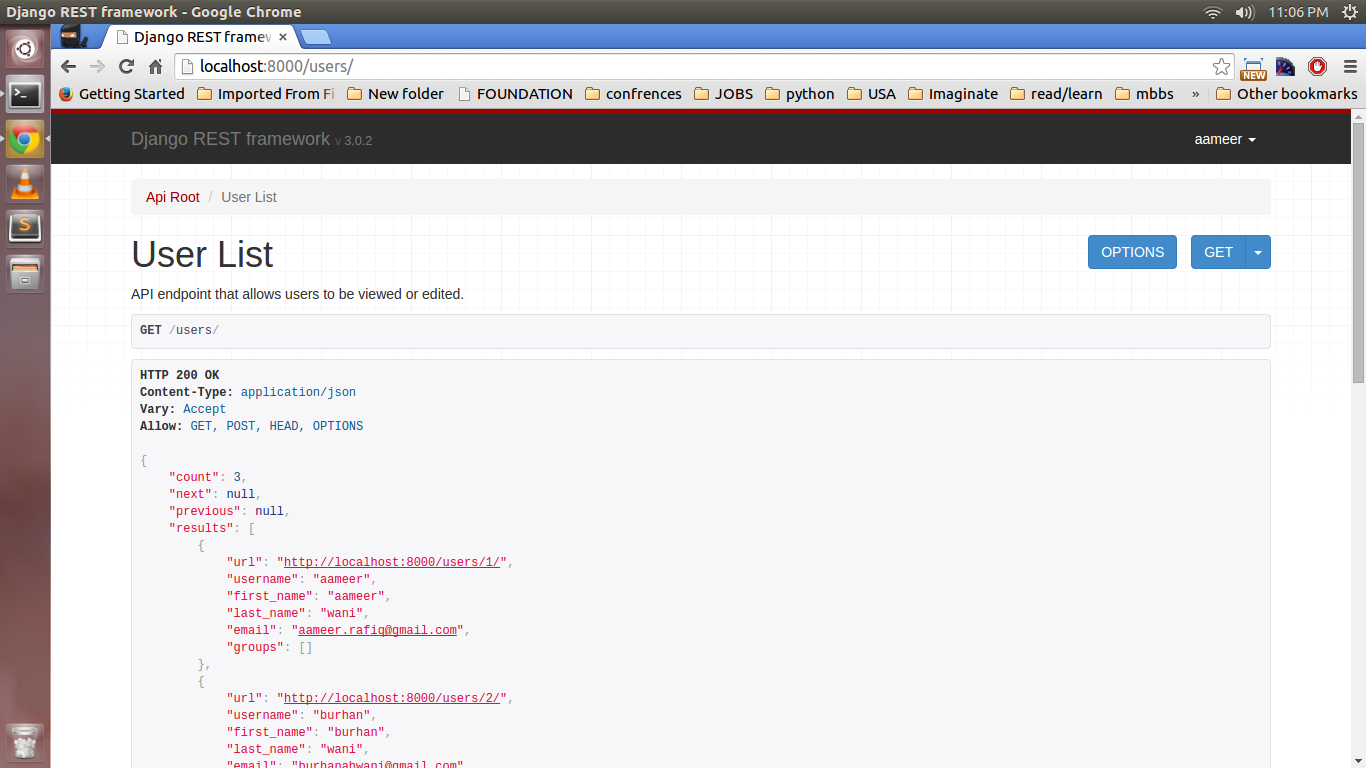Open the FOUNDATION bookmark
The image size is (1366, 768).
pos(515,94)
